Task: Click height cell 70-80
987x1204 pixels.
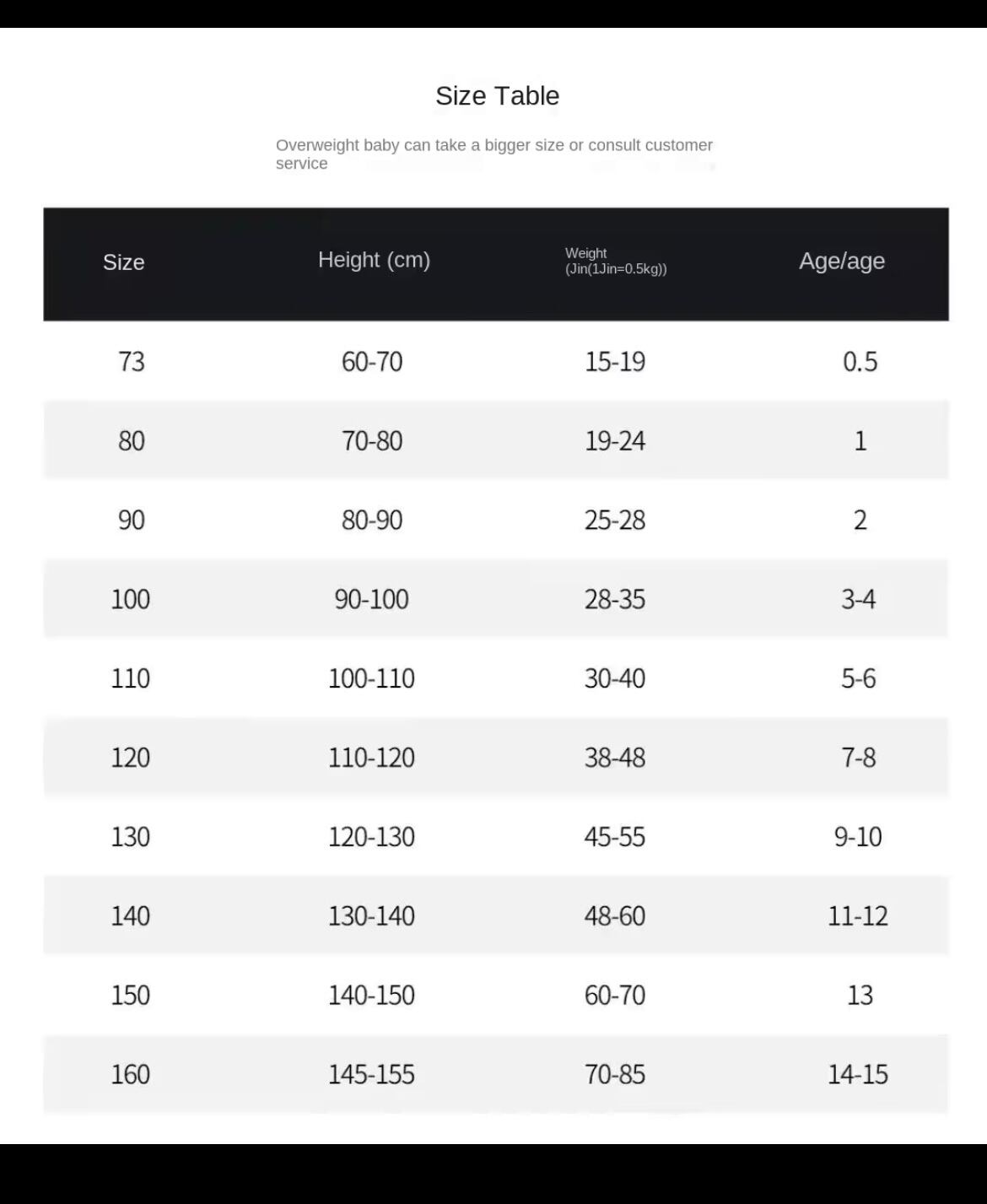Action: click(372, 441)
